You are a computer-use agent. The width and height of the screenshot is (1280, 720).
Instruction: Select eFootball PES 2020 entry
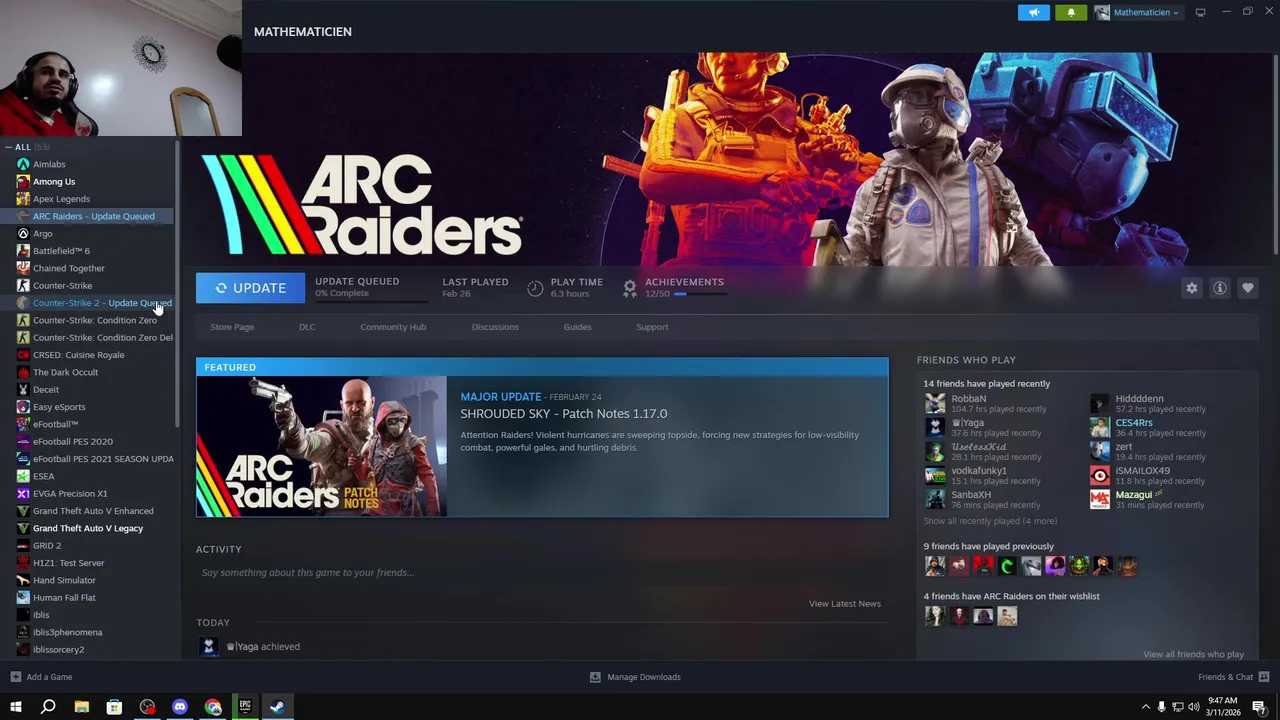coord(73,441)
